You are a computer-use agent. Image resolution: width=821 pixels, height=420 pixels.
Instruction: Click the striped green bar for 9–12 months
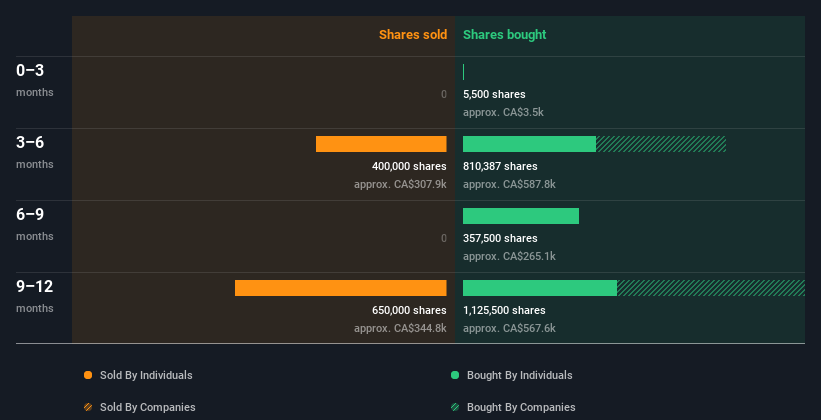coord(711,288)
